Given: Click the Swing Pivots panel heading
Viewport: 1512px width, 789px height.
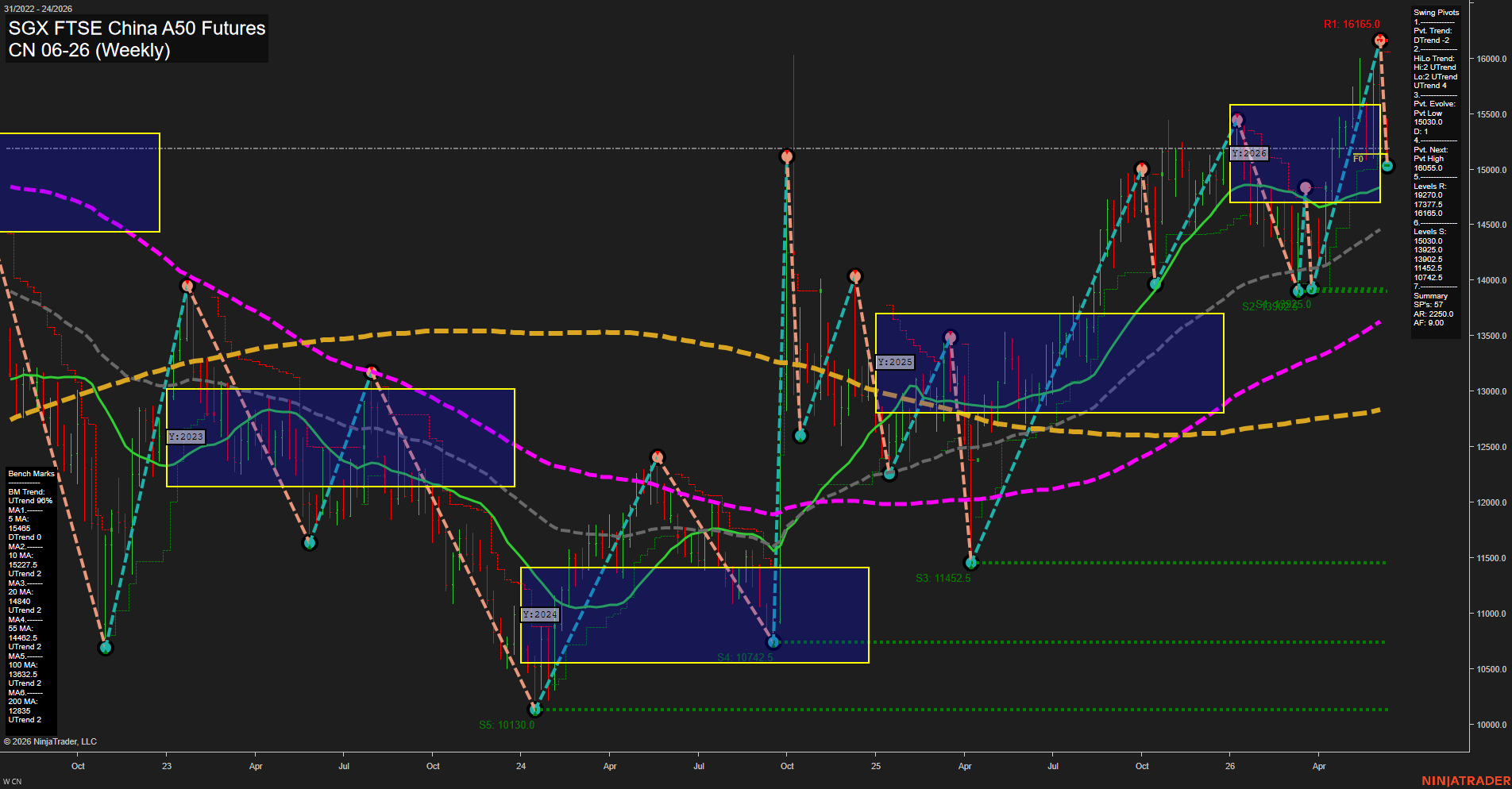Looking at the screenshot, I should pyautogui.click(x=1437, y=13).
